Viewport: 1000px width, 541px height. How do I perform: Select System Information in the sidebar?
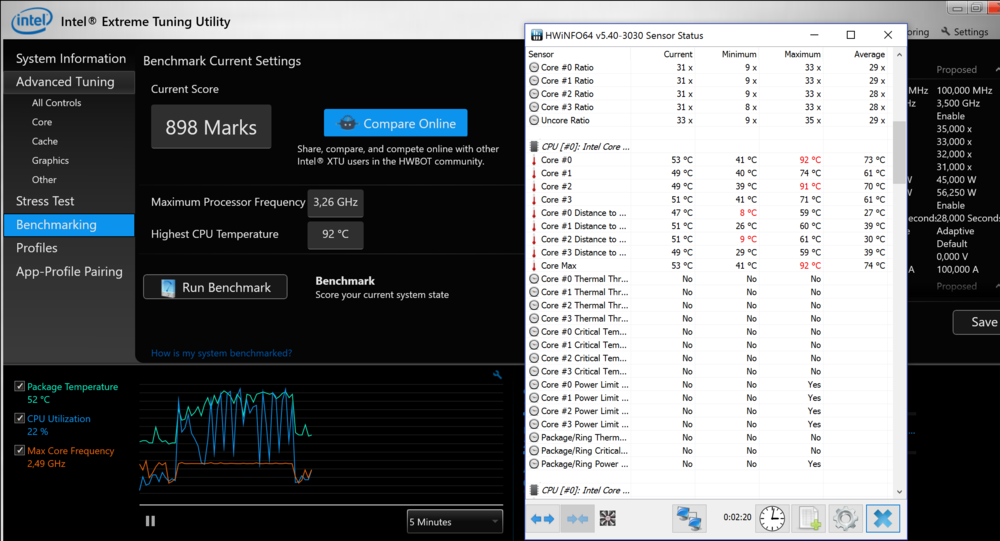pyautogui.click(x=70, y=58)
